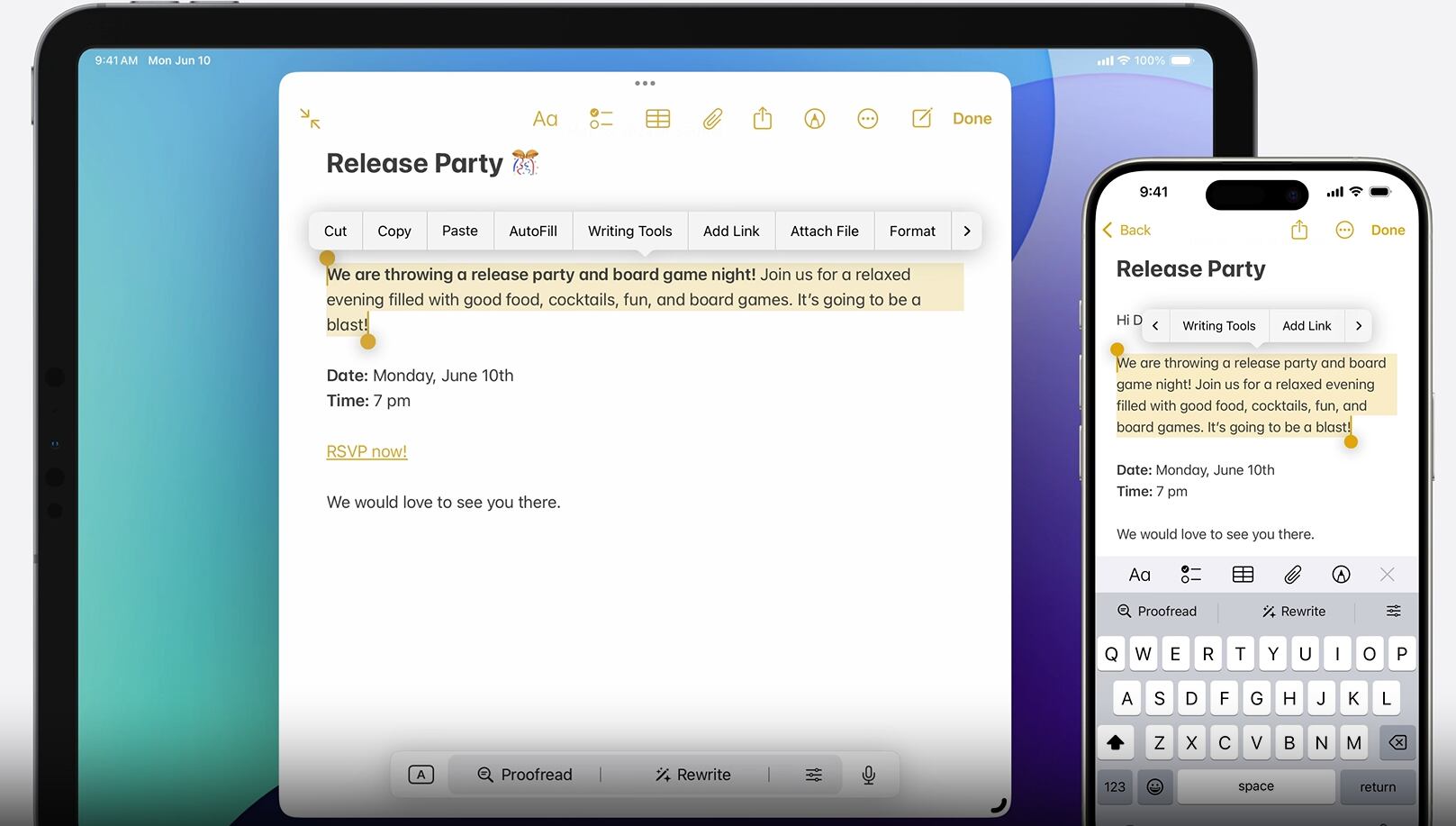Screen dimensions: 1456x826
Task: Open markup pen tool on iPad
Action: click(815, 119)
